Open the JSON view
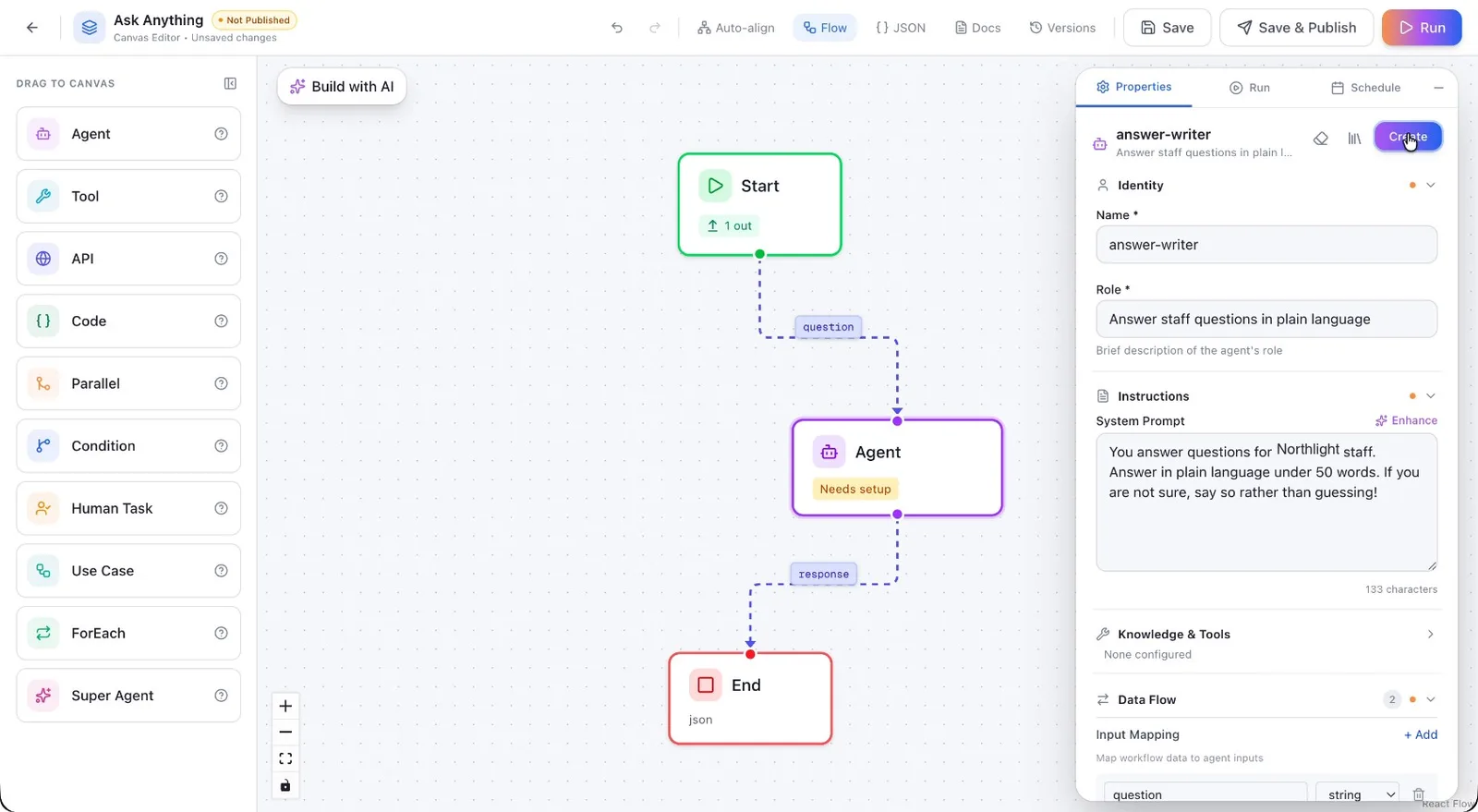 901,28
